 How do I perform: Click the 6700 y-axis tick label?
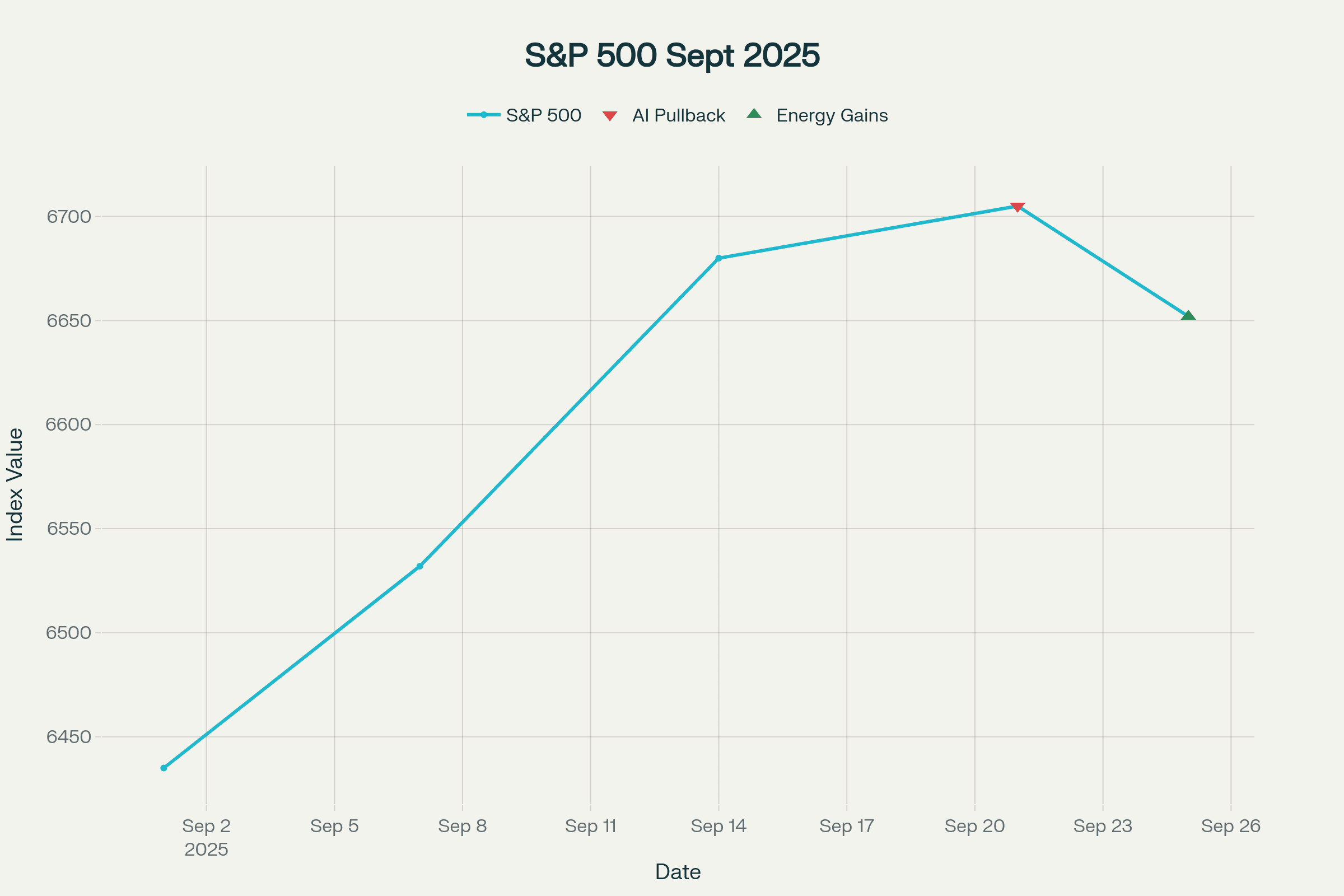(x=68, y=217)
